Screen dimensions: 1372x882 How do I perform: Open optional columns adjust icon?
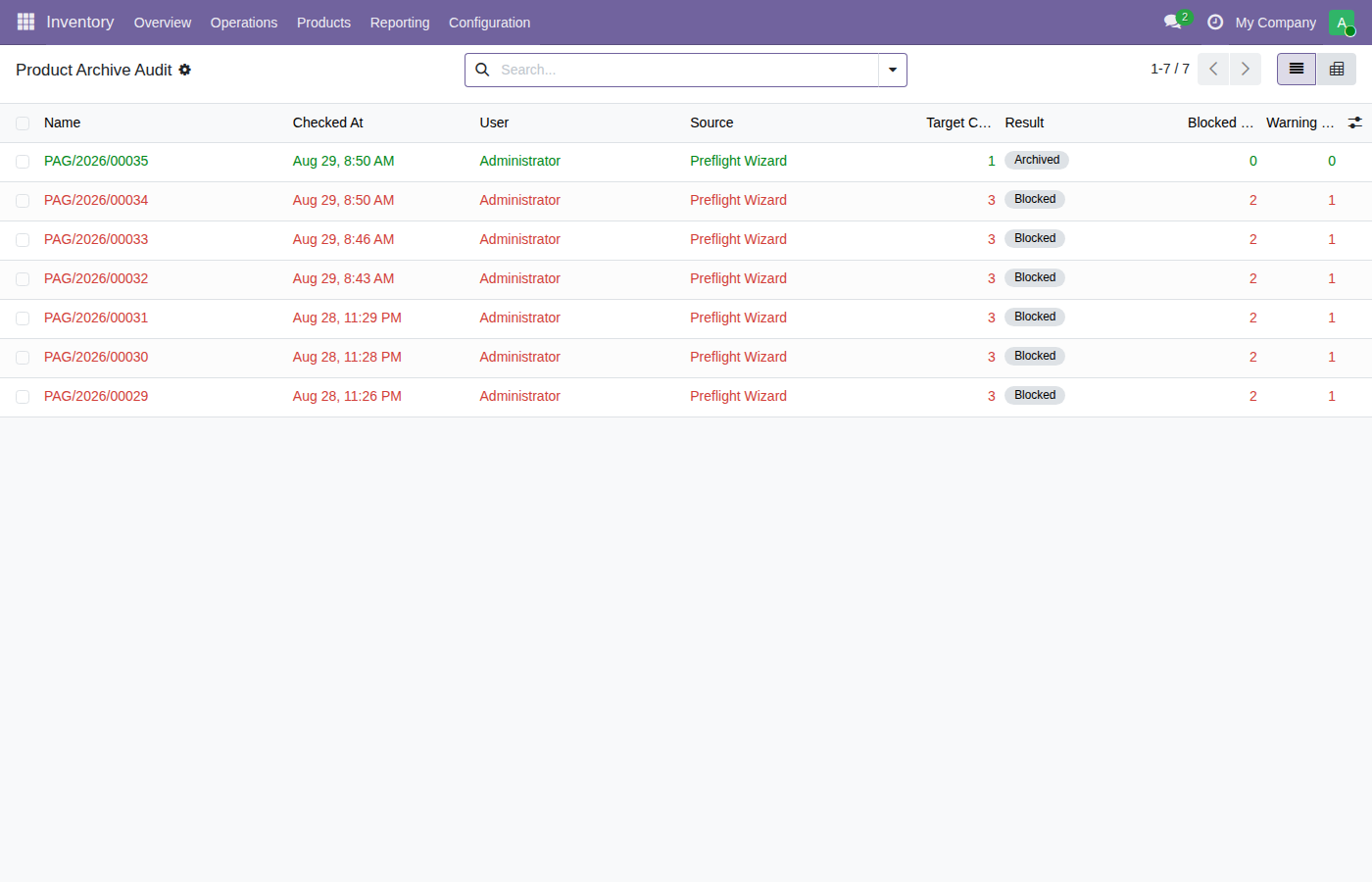[x=1355, y=122]
